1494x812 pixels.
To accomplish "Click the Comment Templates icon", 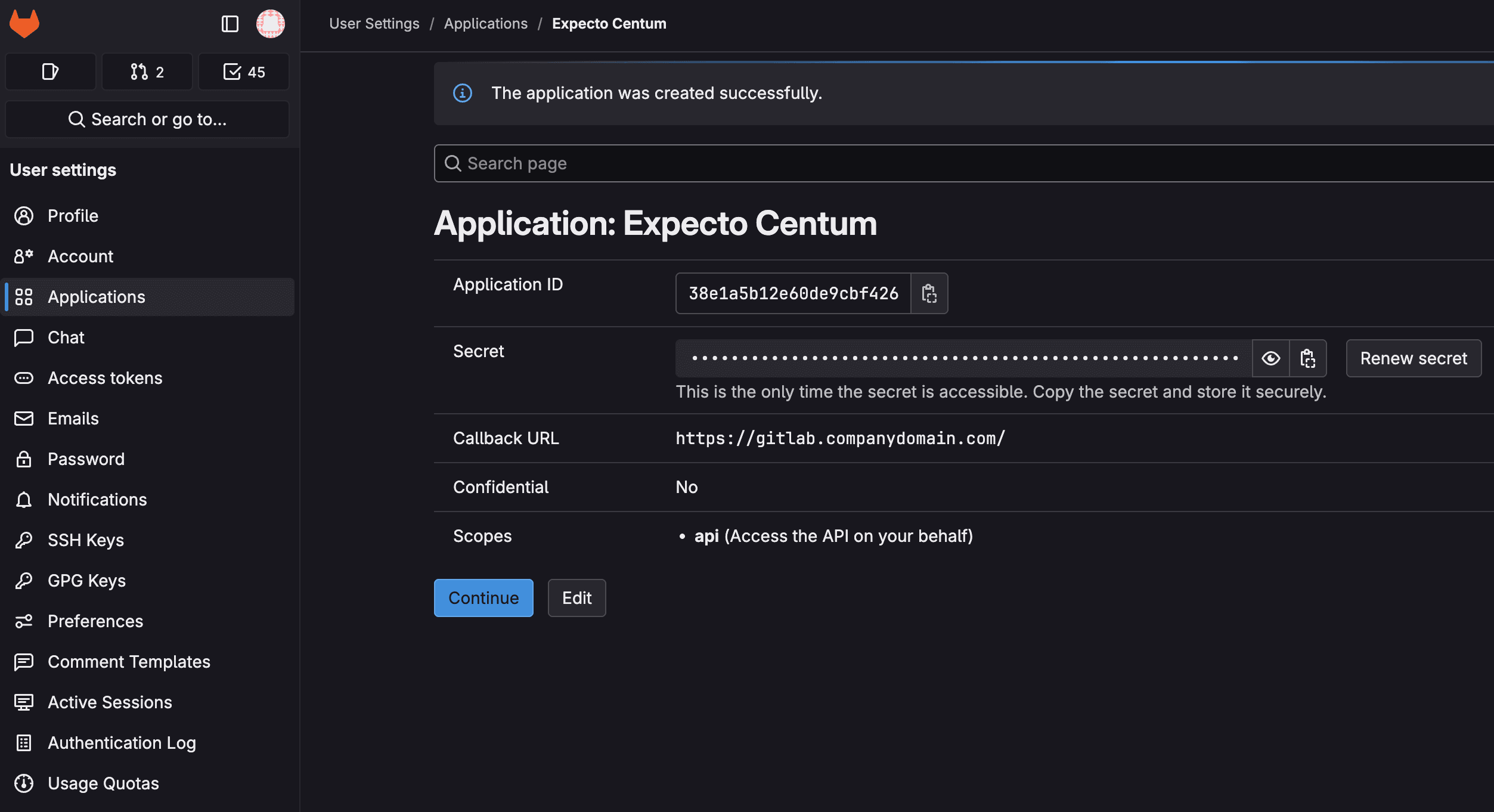I will (24, 662).
